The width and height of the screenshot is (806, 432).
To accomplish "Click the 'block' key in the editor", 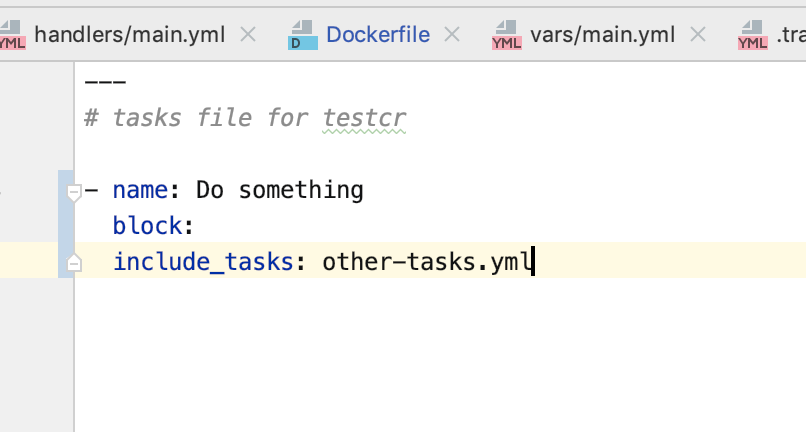I will pos(148,226).
